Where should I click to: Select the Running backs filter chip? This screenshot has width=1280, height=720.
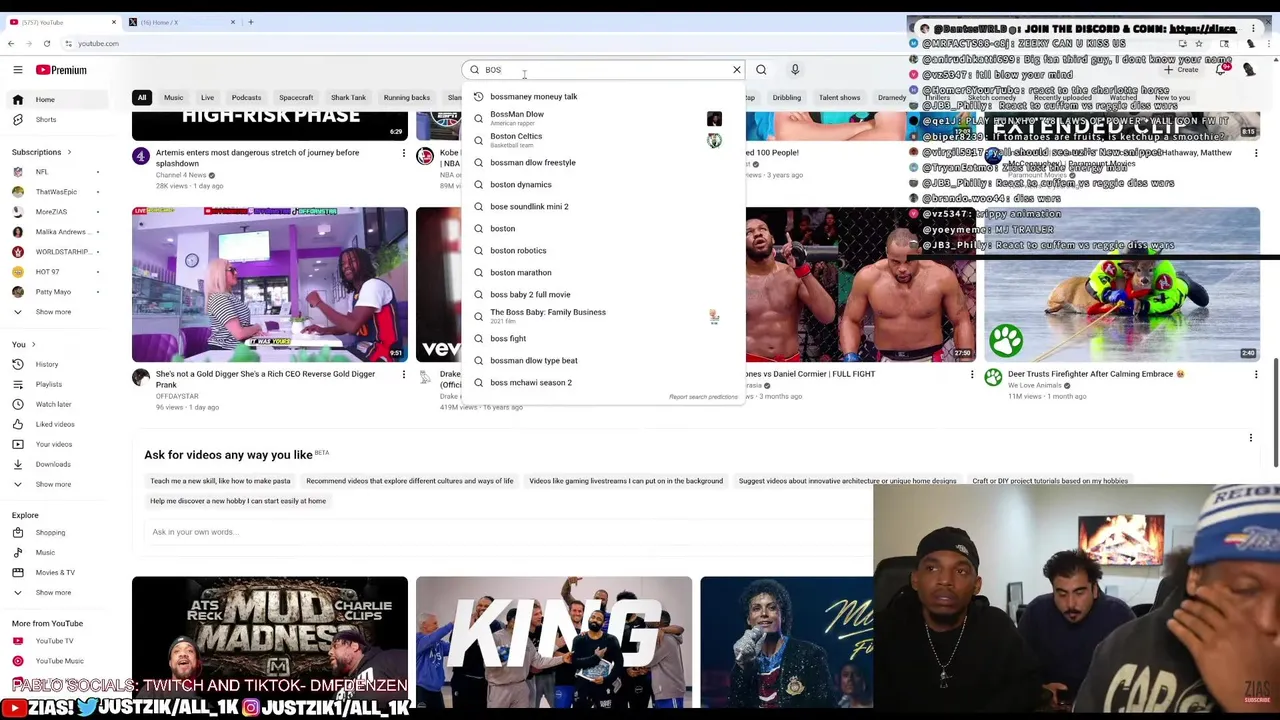point(406,98)
